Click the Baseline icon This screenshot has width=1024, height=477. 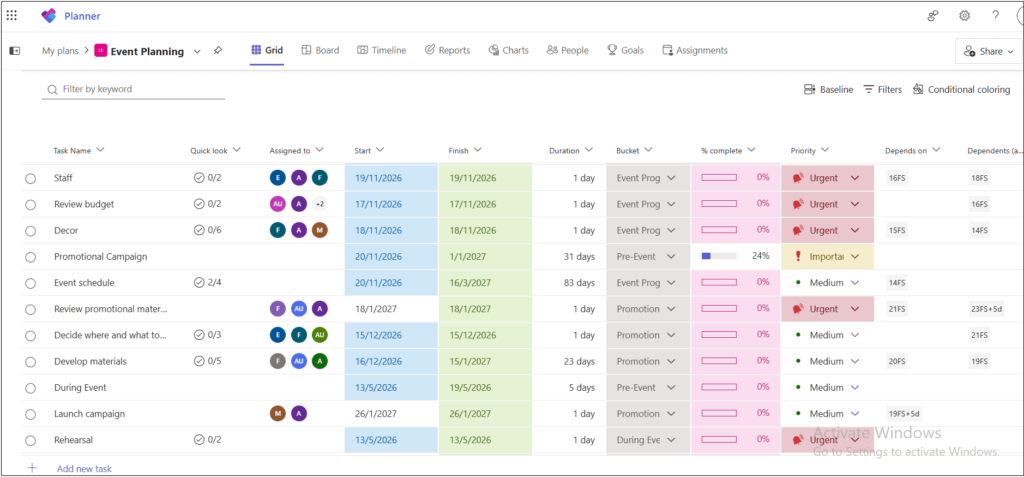(x=809, y=90)
